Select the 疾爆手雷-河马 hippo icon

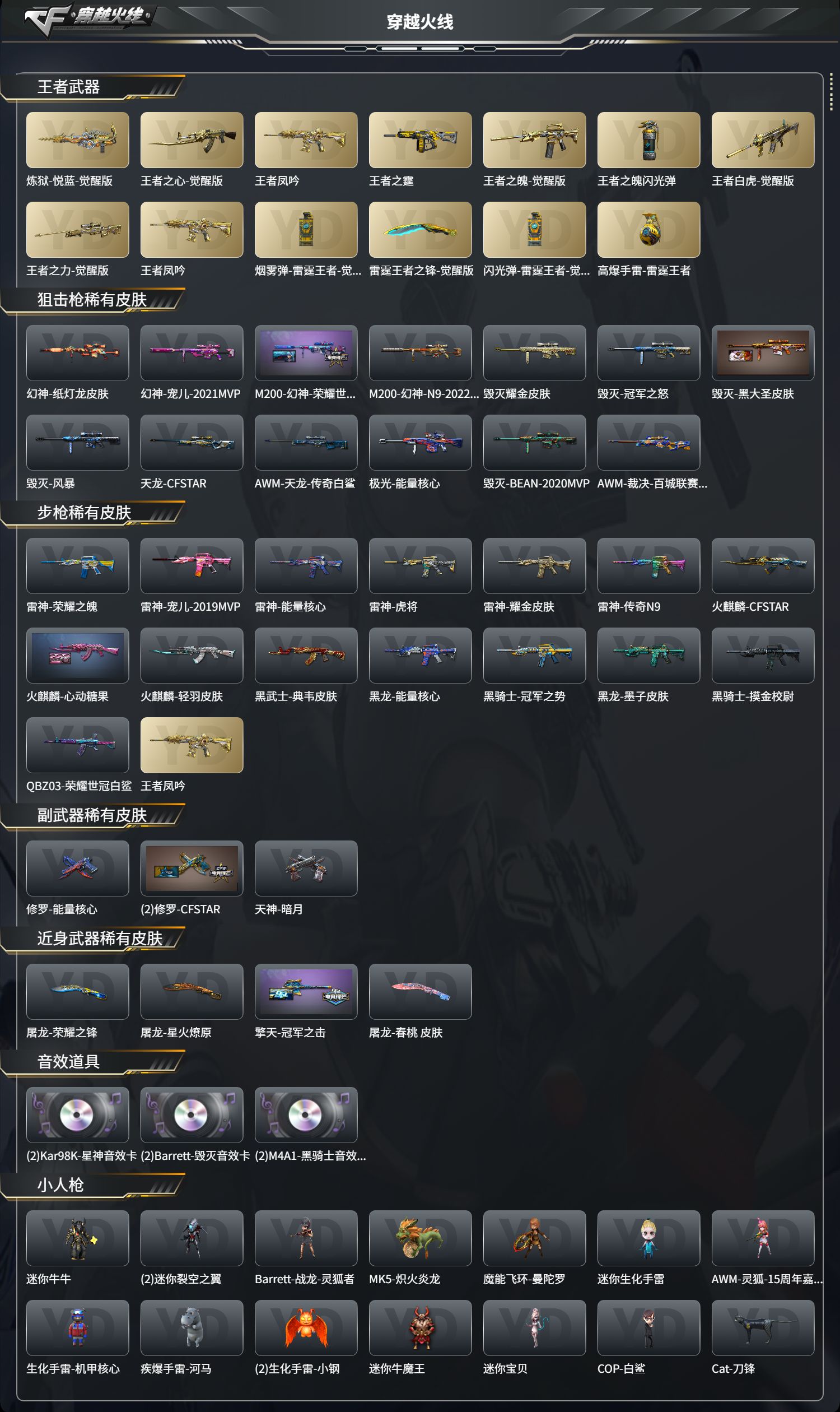(192, 1327)
